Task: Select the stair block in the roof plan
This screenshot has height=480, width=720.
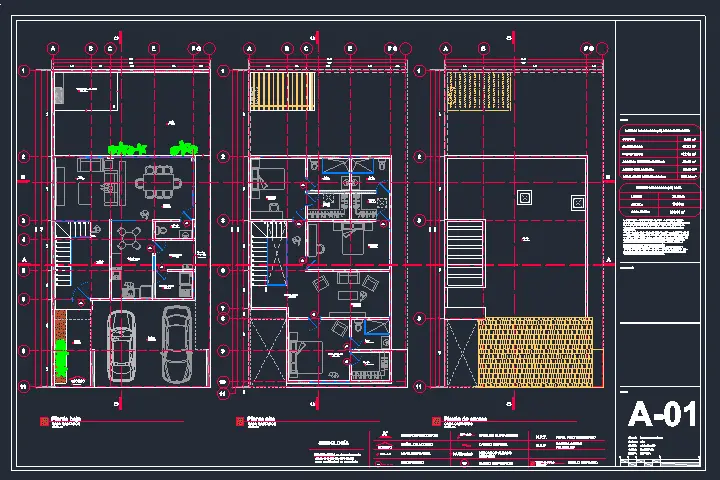Action: tap(465, 254)
